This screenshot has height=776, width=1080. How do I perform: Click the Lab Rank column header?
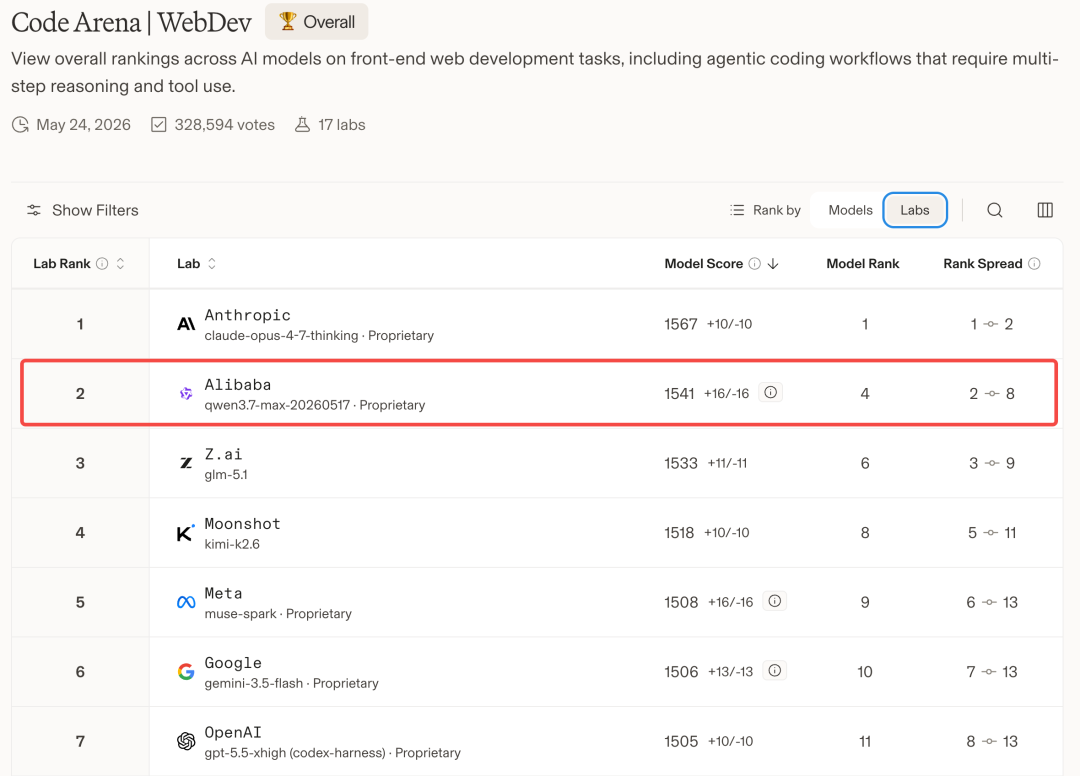62,264
